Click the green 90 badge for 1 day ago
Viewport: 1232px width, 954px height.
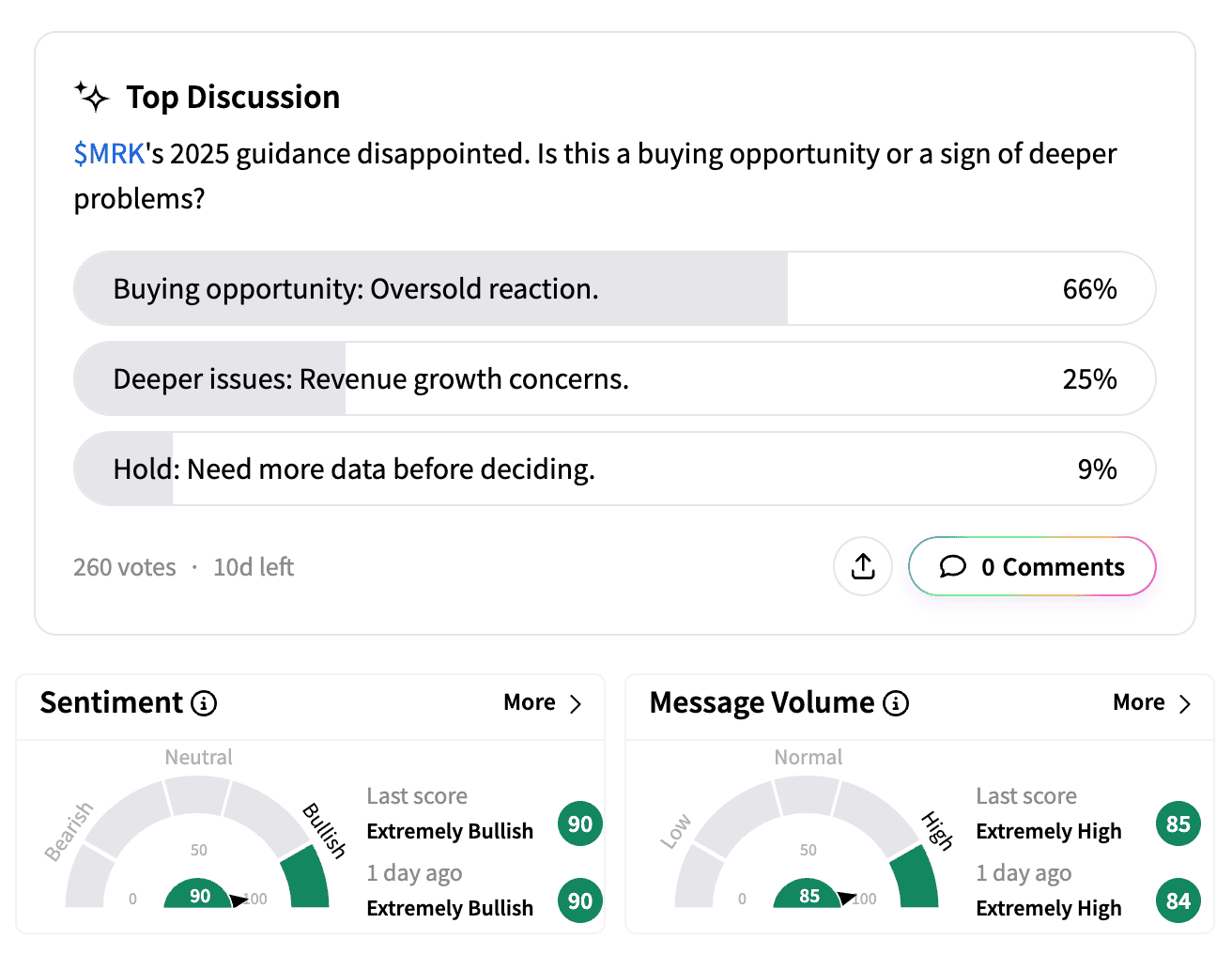coord(580,900)
